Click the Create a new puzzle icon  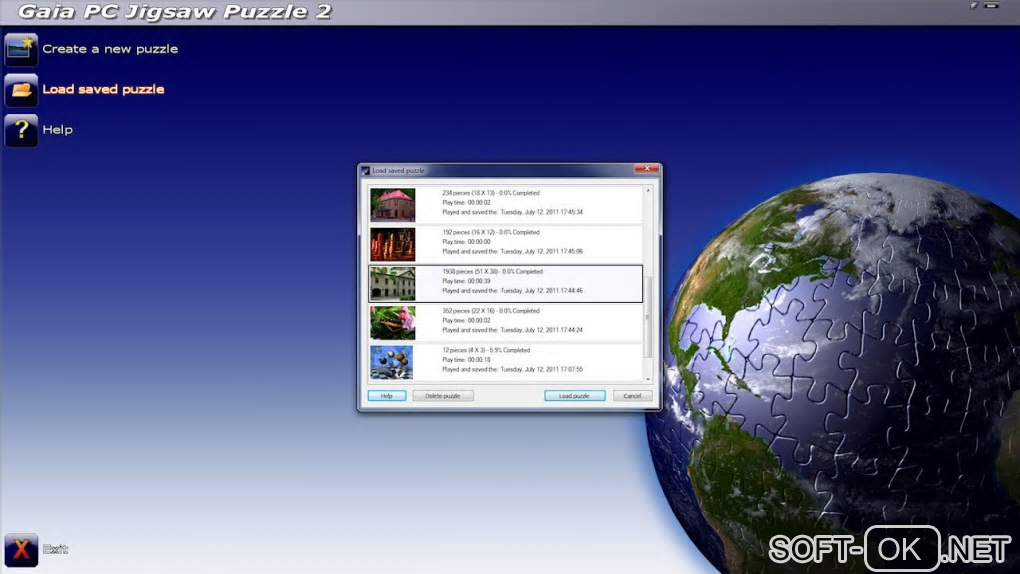21,49
